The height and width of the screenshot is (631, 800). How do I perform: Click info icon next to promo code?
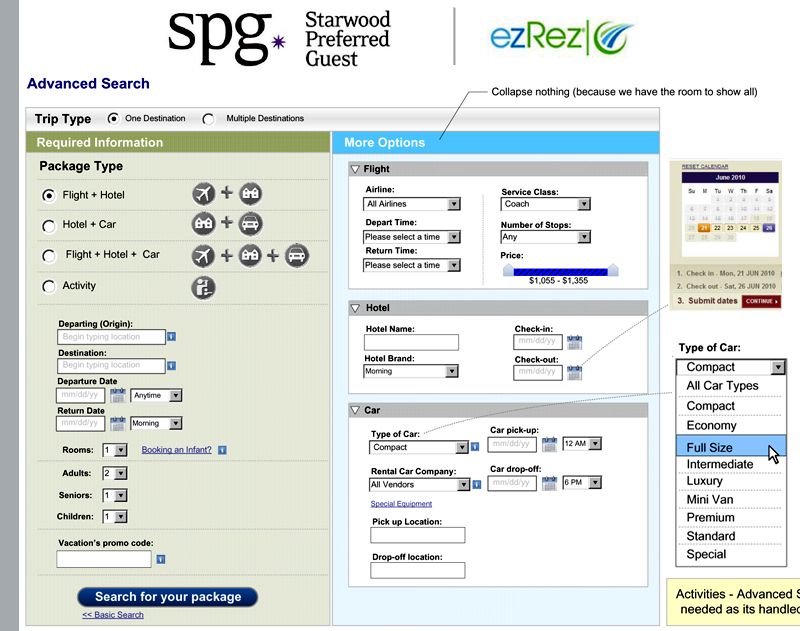(160, 559)
